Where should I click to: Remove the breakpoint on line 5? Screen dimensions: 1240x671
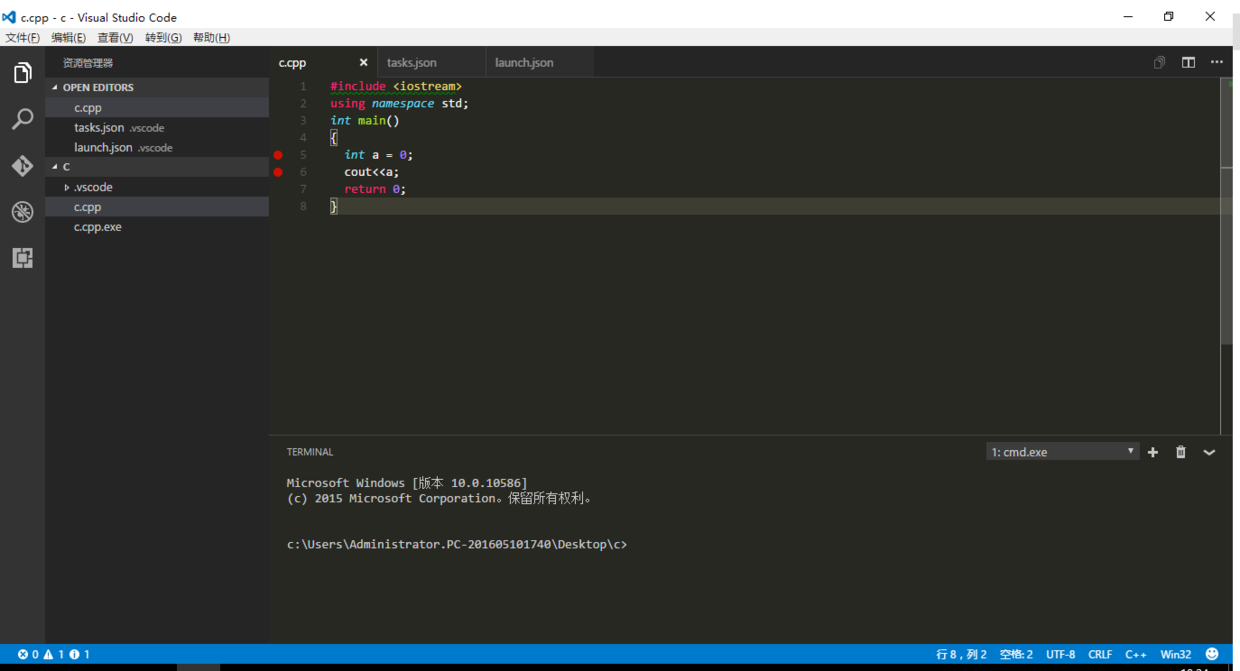pyautogui.click(x=278, y=155)
